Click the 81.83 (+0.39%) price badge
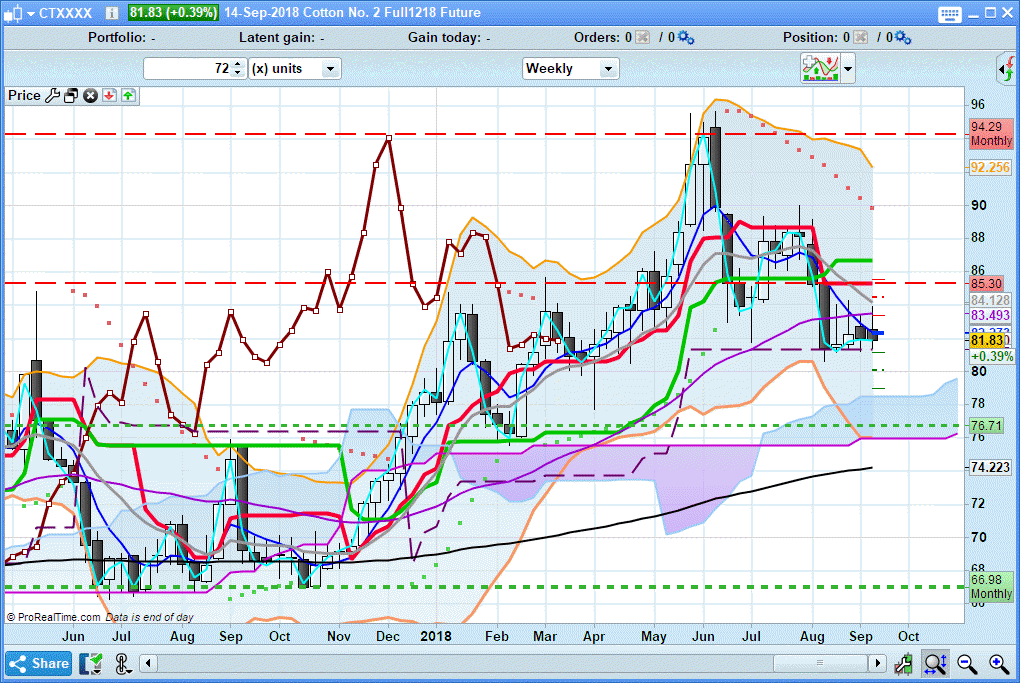 pyautogui.click(x=172, y=12)
